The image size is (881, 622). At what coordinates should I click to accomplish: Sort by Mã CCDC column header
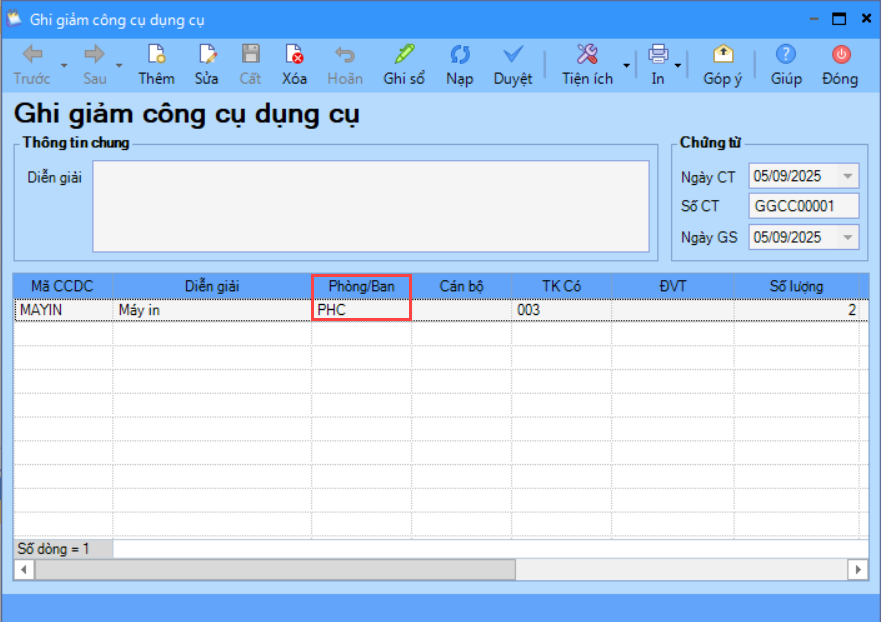point(62,286)
